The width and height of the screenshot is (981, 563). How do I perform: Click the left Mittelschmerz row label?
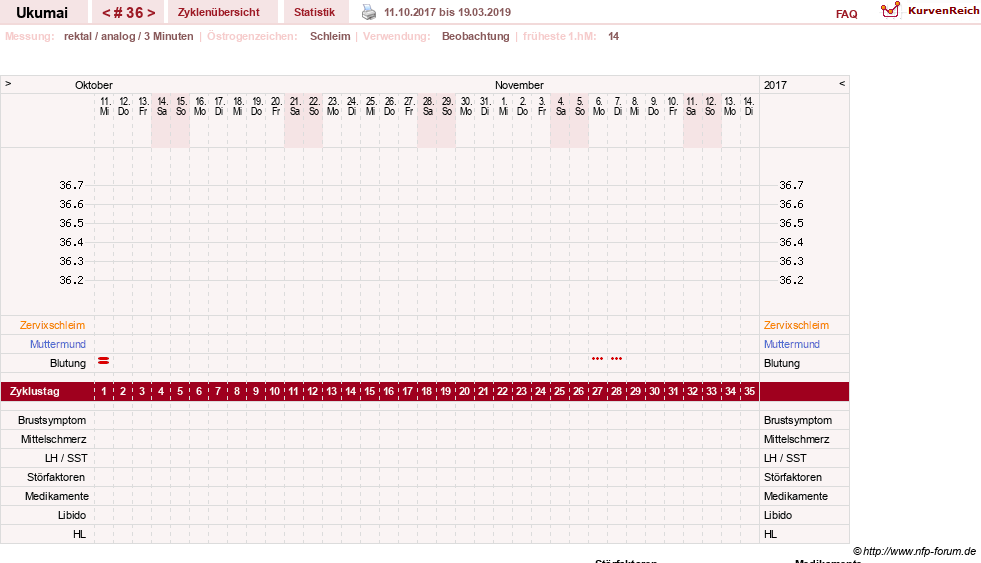(x=53, y=439)
